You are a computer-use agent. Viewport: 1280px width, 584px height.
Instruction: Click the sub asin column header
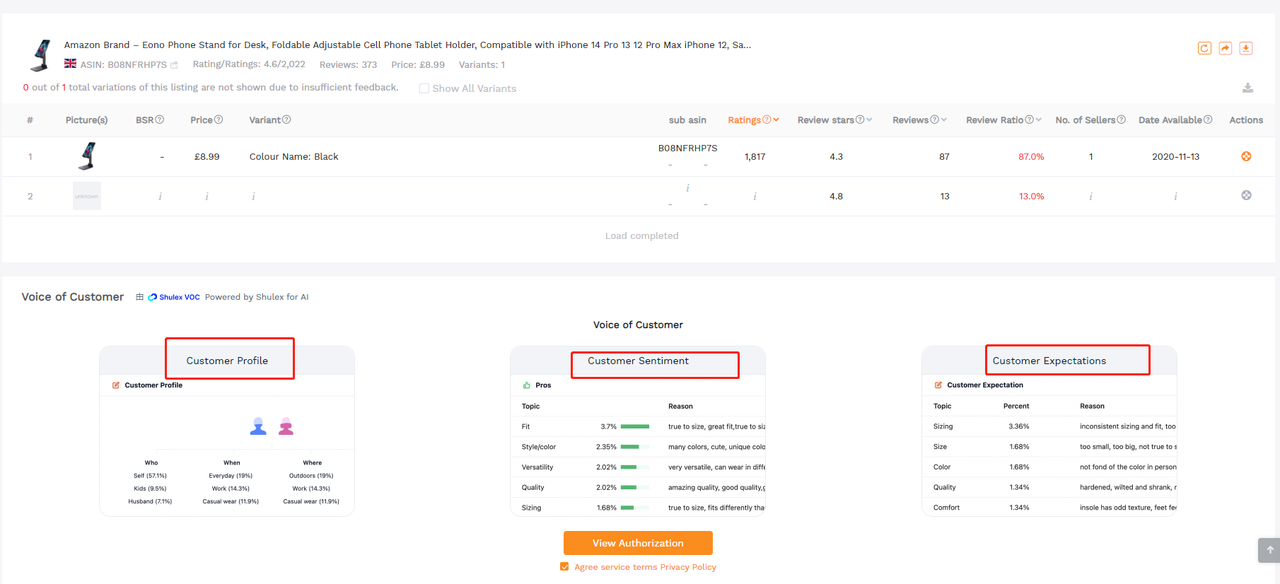point(688,120)
